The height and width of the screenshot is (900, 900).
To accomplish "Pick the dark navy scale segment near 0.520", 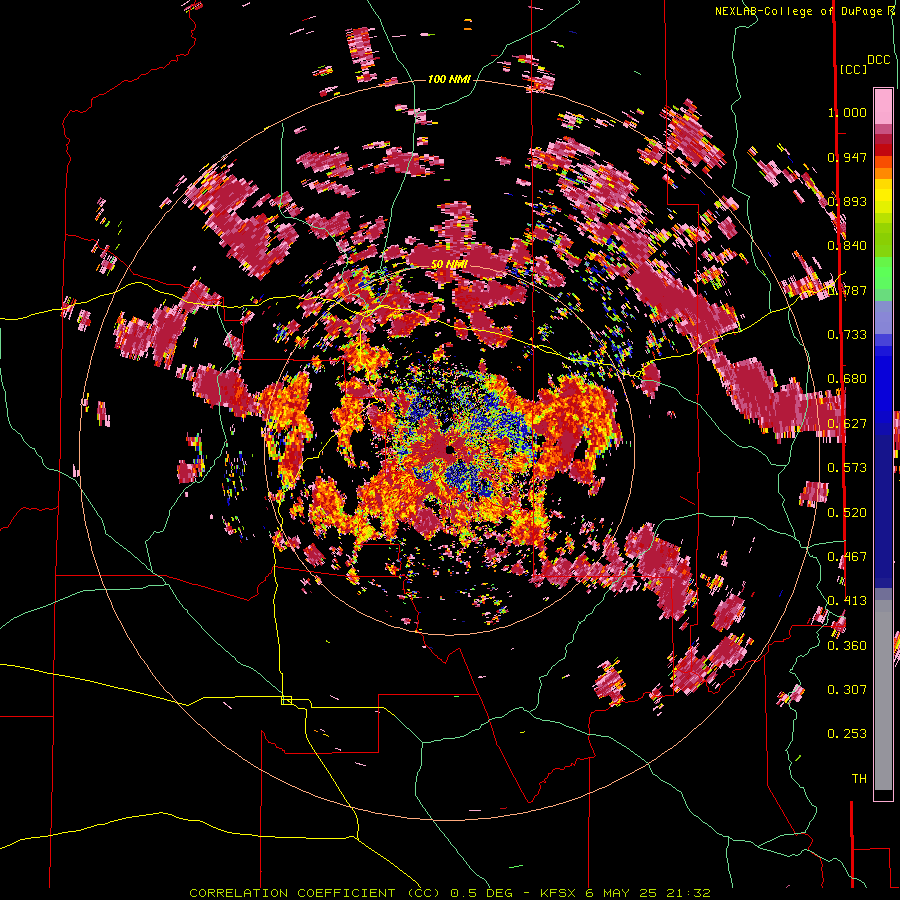I will click(883, 506).
